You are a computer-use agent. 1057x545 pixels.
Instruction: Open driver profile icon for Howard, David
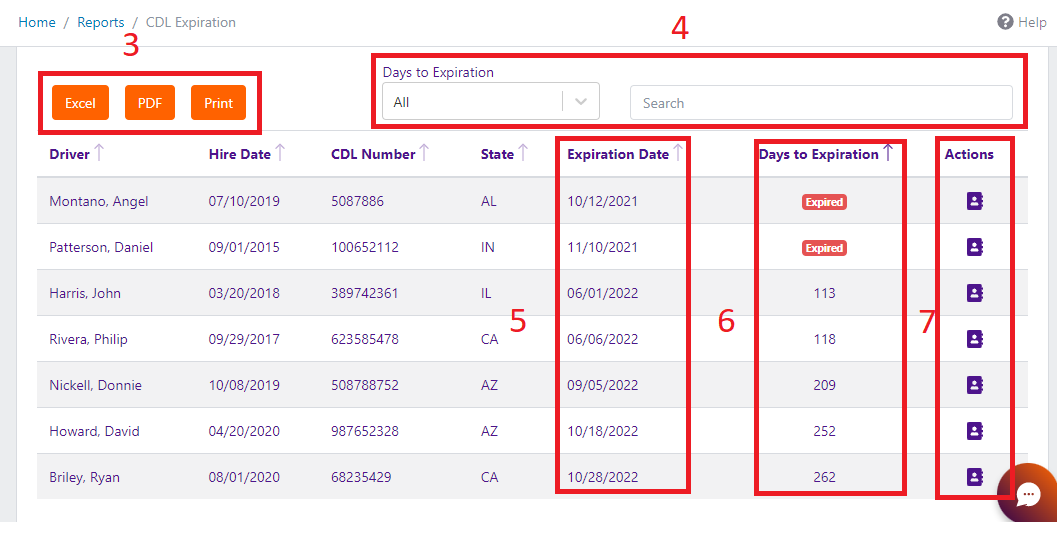click(x=975, y=430)
